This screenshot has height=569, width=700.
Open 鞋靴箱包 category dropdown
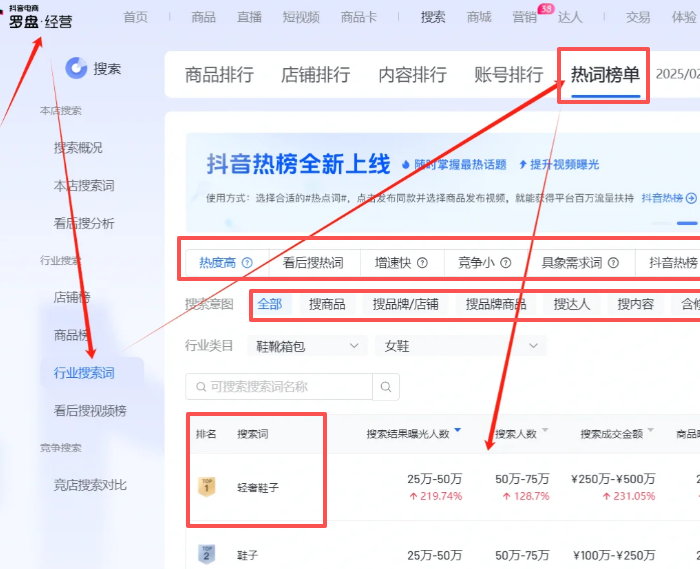click(307, 346)
